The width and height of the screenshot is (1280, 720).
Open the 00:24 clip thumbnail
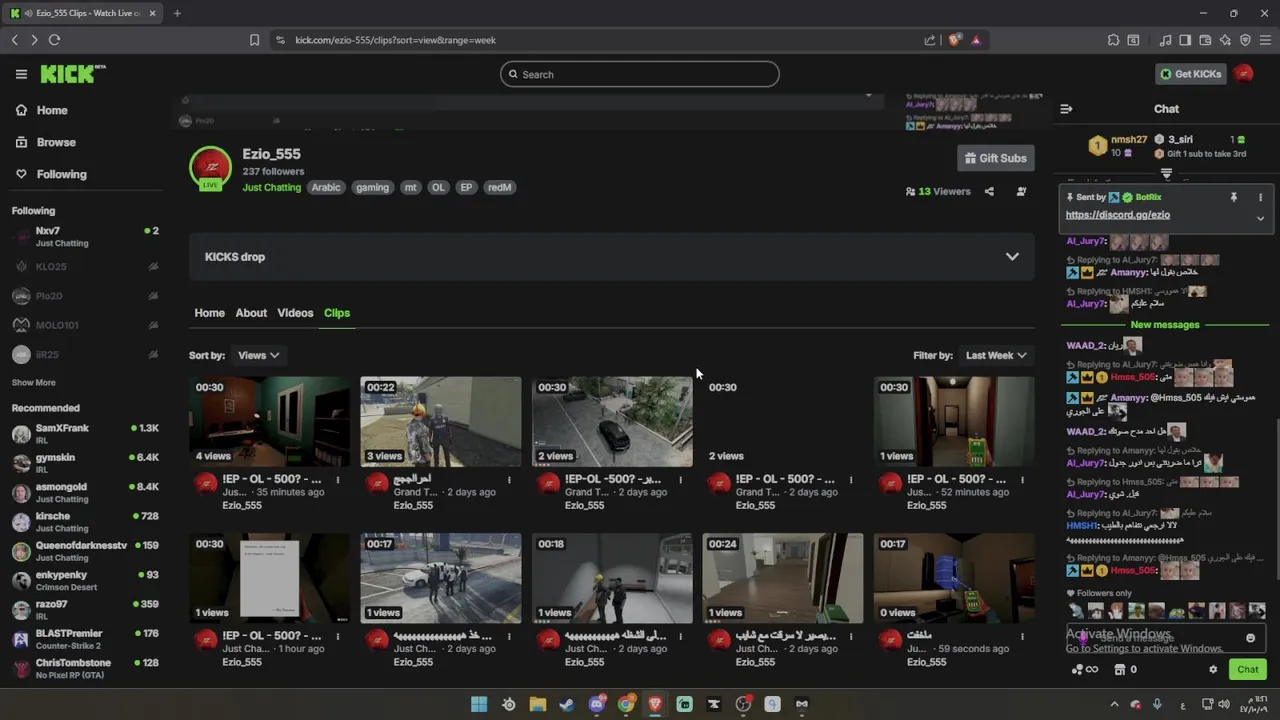click(783, 578)
